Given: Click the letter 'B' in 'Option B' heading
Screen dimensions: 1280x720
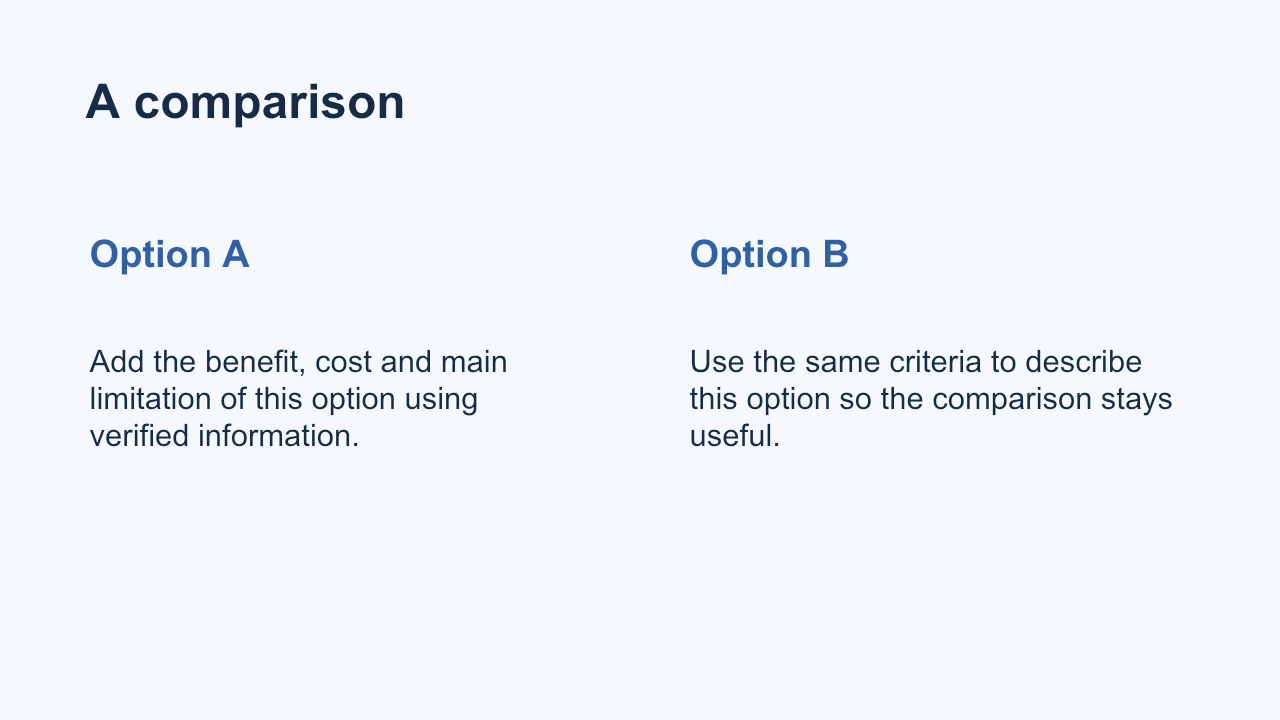Looking at the screenshot, I should (x=835, y=254).
